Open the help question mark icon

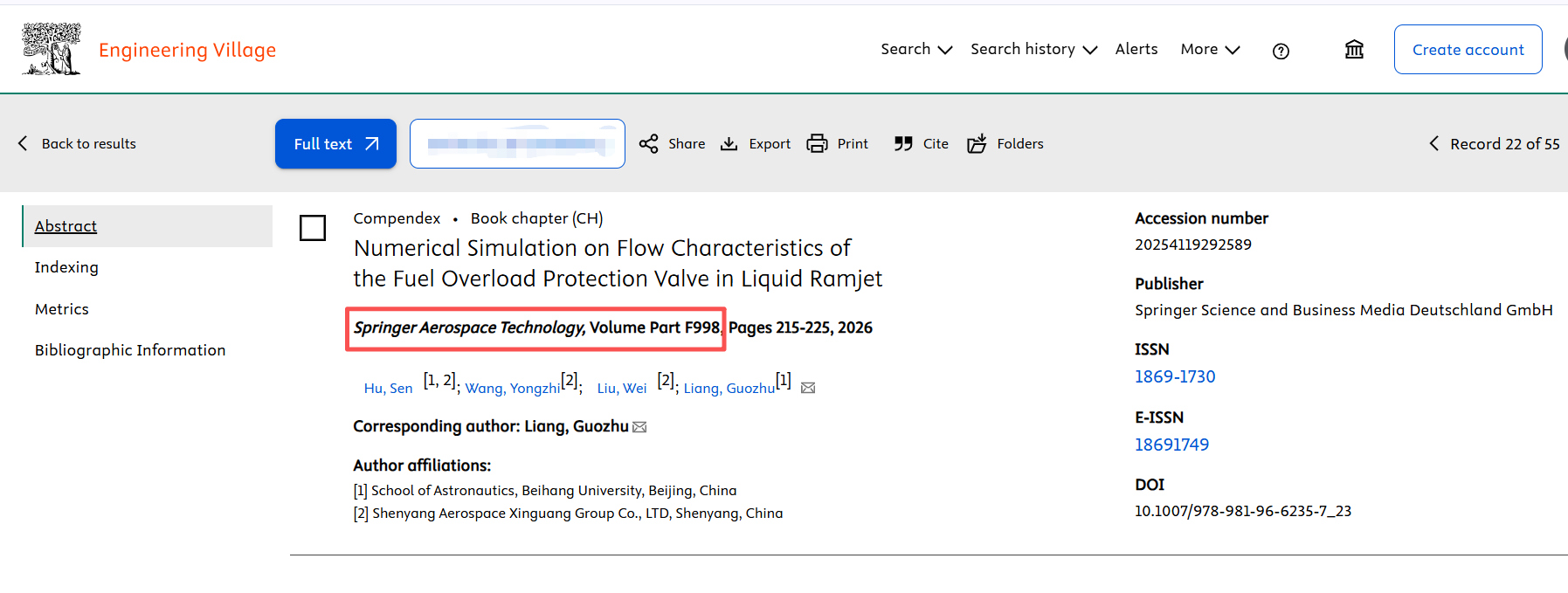[x=1281, y=51]
